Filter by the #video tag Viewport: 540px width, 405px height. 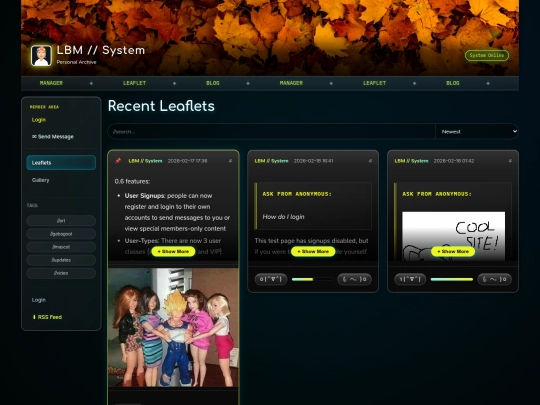(x=61, y=273)
